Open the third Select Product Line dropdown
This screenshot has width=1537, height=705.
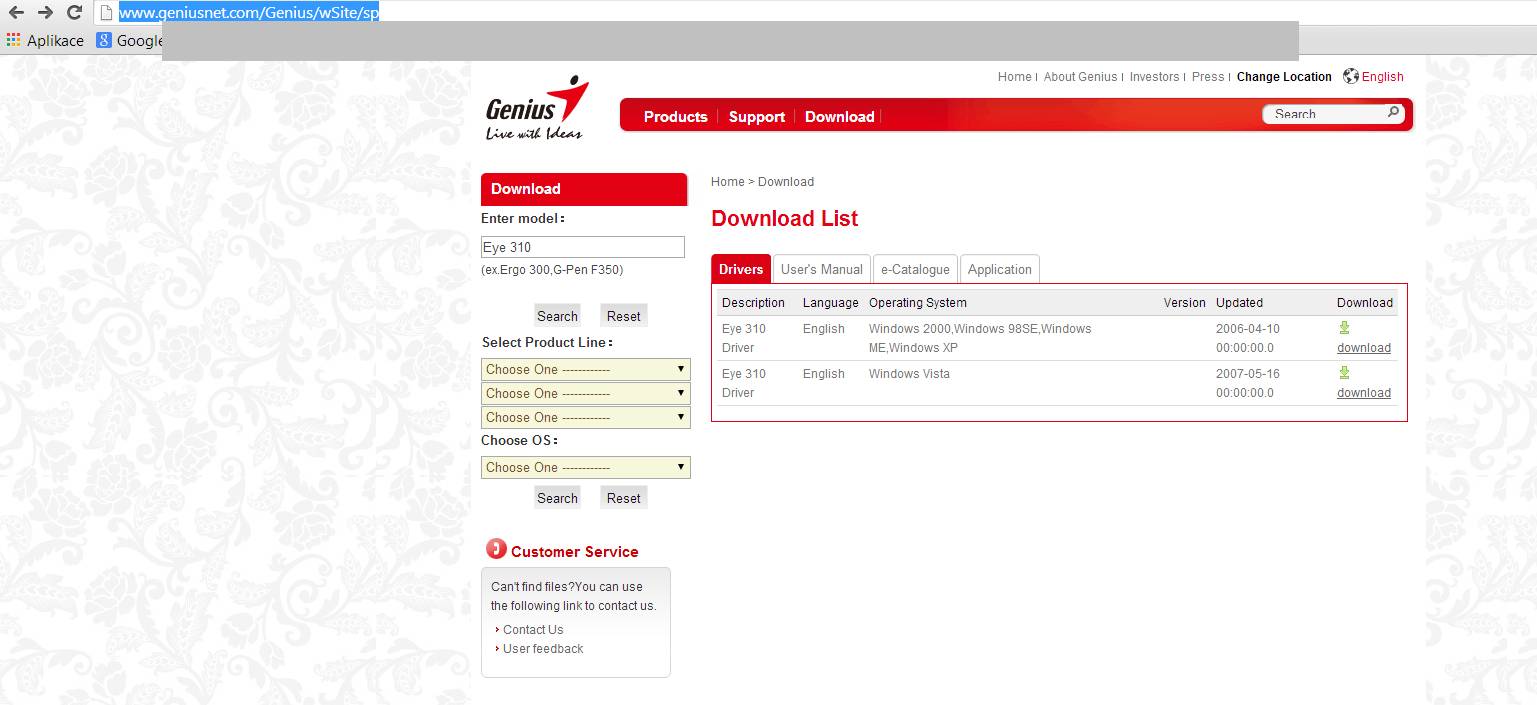[586, 417]
